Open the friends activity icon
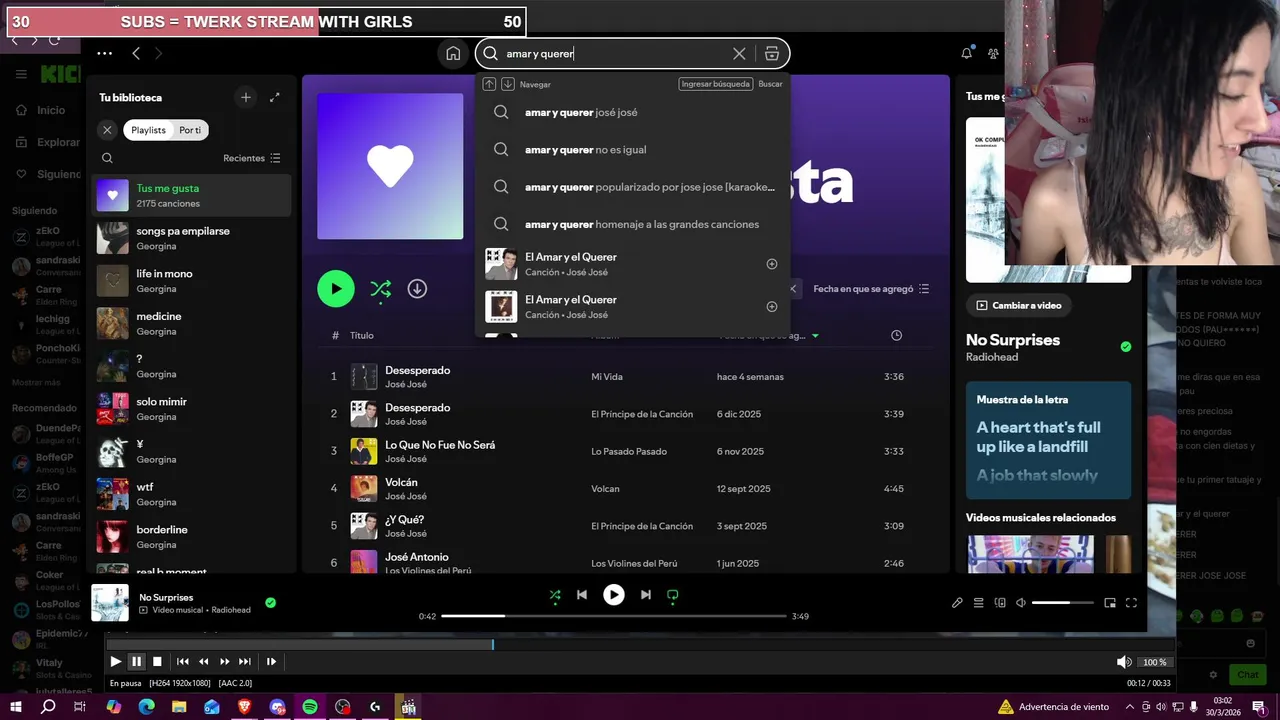This screenshot has width=1280, height=720. (x=993, y=54)
